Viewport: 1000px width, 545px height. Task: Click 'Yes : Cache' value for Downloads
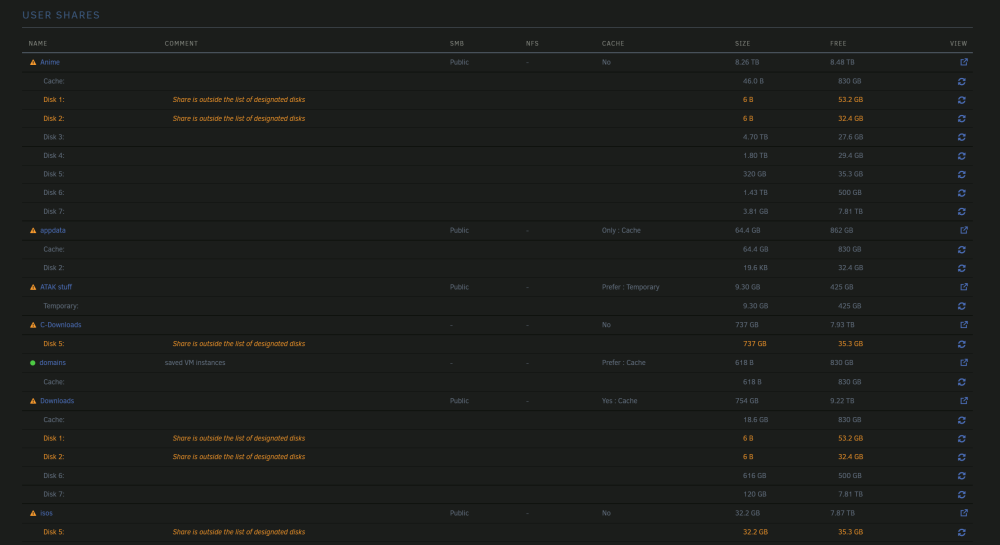[x=619, y=401]
